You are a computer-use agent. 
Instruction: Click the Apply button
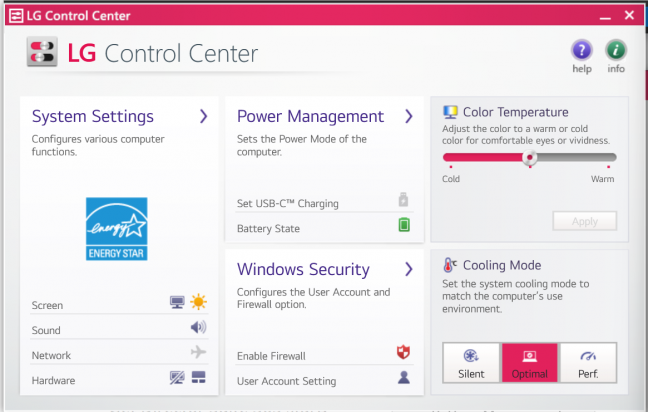[x=585, y=221]
